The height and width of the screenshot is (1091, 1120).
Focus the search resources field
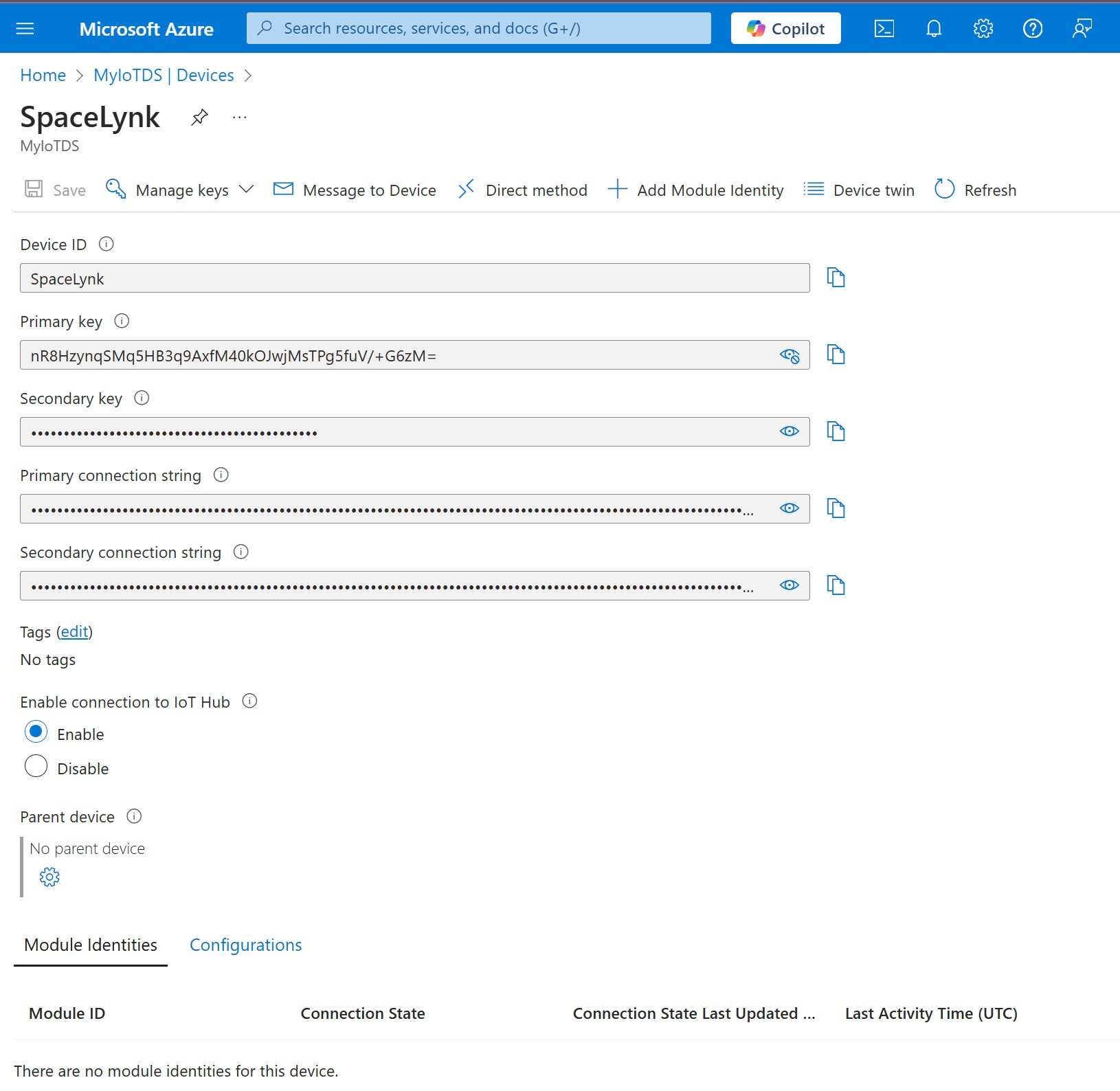click(479, 29)
